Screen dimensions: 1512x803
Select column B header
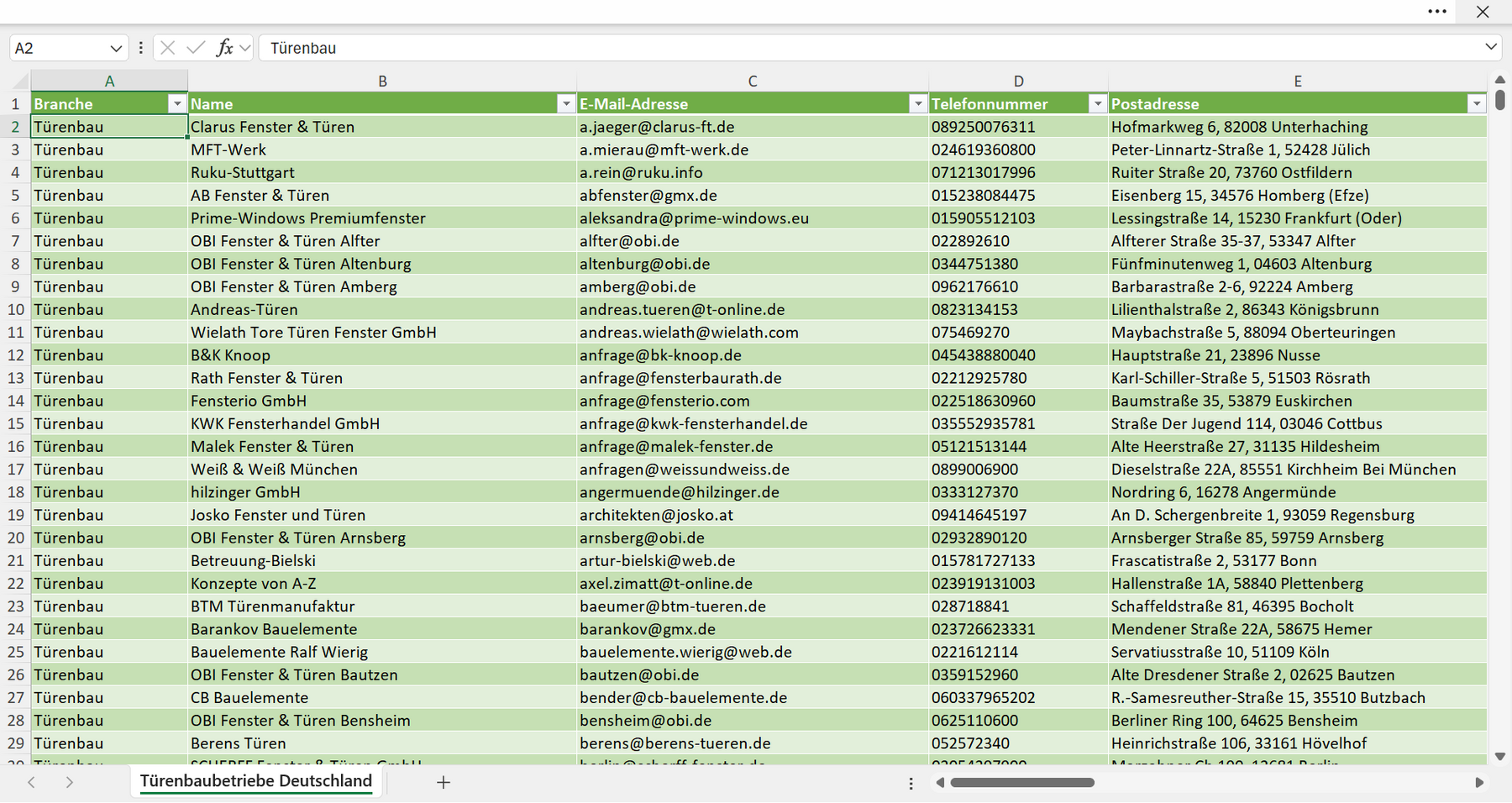click(382, 81)
